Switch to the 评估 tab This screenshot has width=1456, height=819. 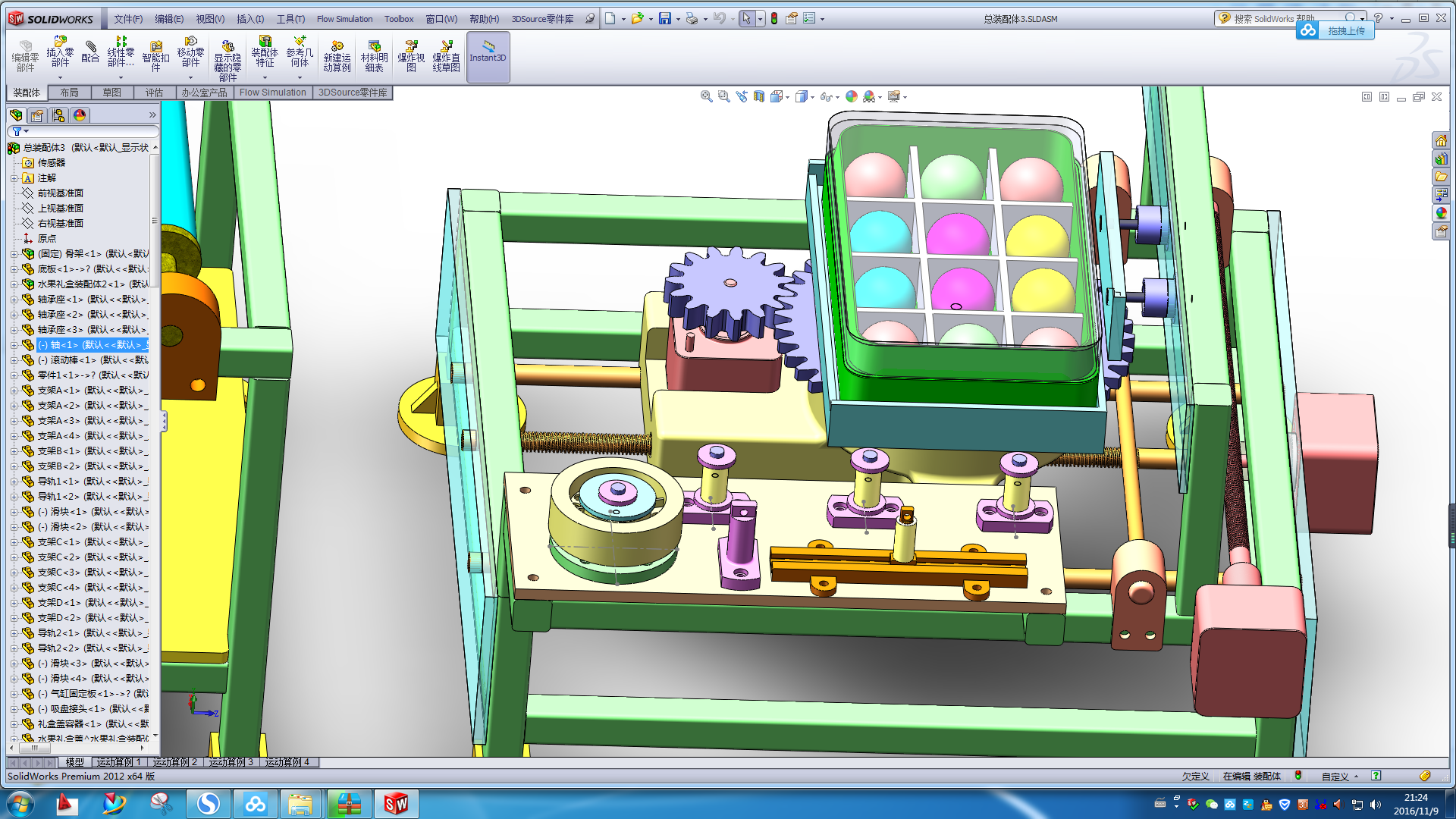tap(154, 93)
